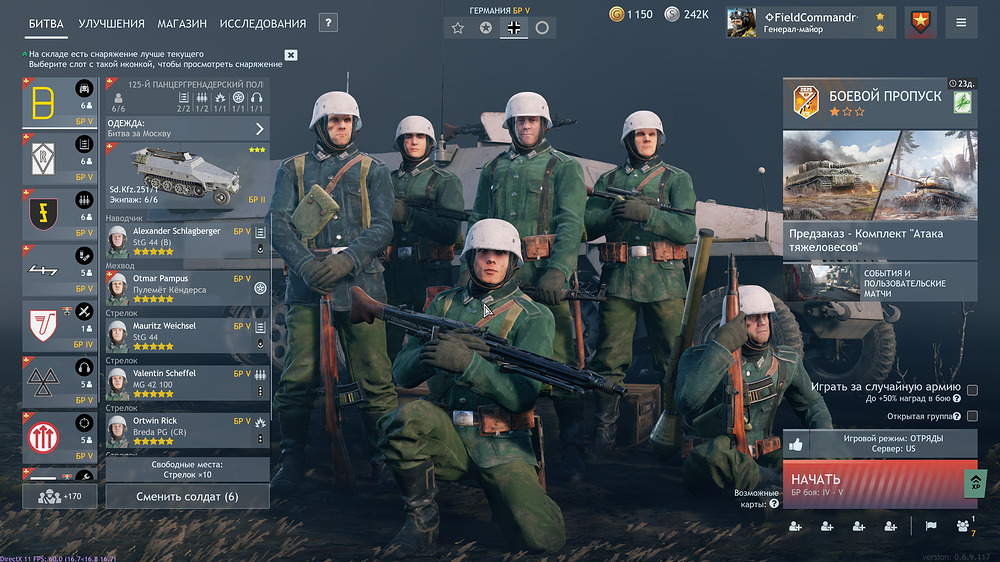Open the hamburger main menu icon
The height and width of the screenshot is (562, 1000).
(961, 22)
